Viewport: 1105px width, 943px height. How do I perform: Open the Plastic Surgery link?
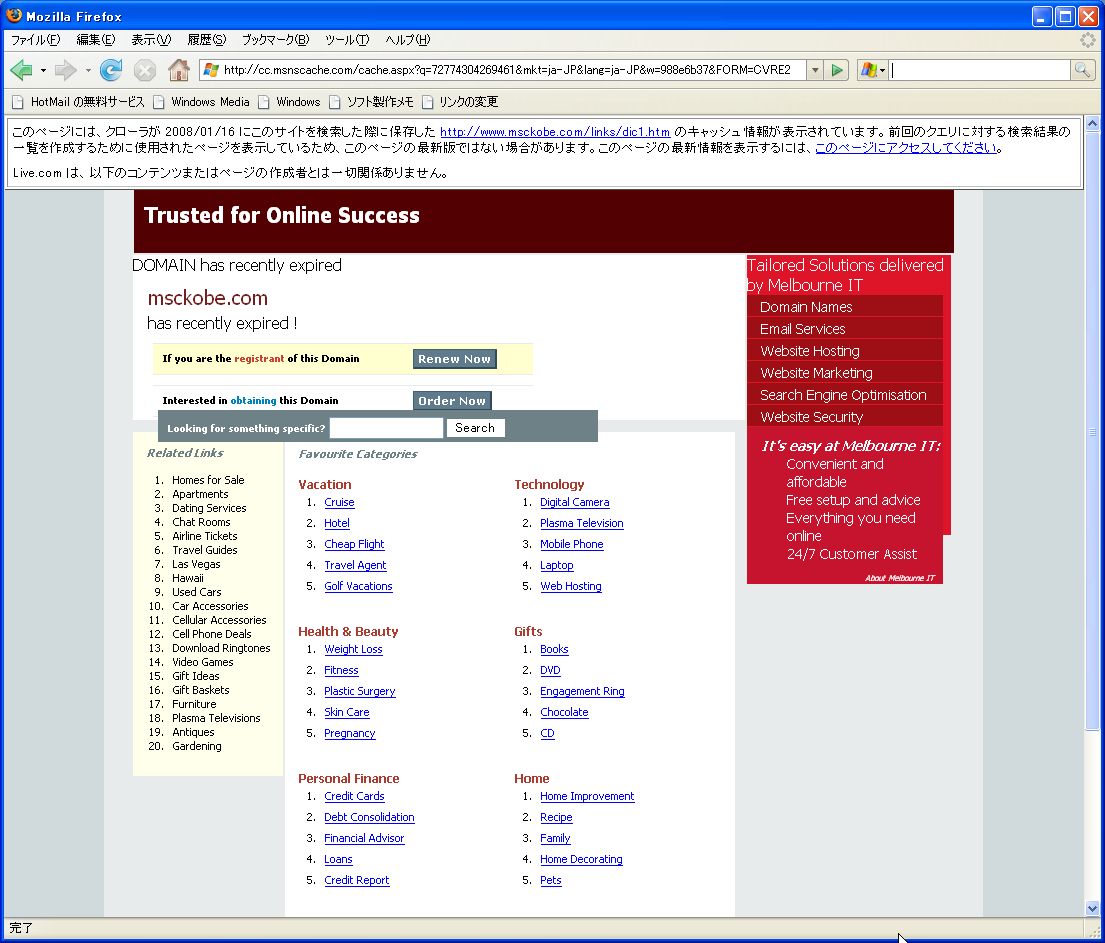point(359,691)
